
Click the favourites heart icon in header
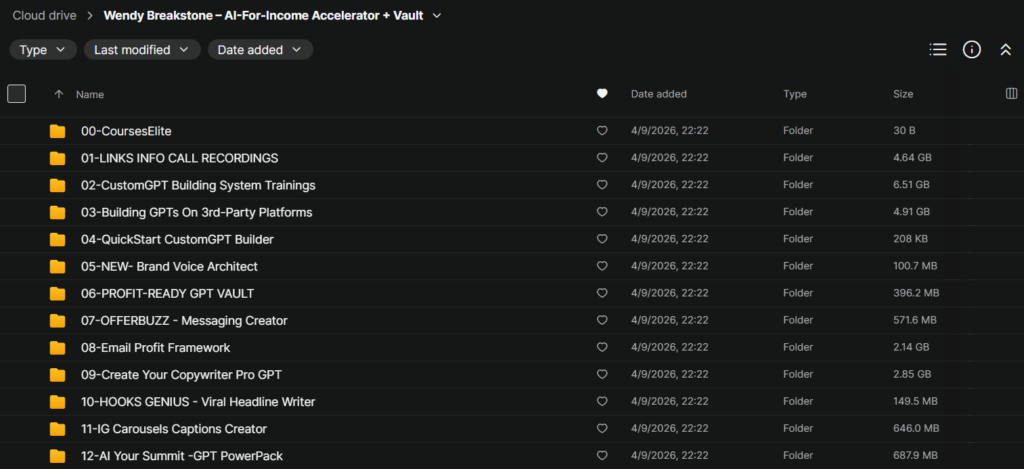602,94
